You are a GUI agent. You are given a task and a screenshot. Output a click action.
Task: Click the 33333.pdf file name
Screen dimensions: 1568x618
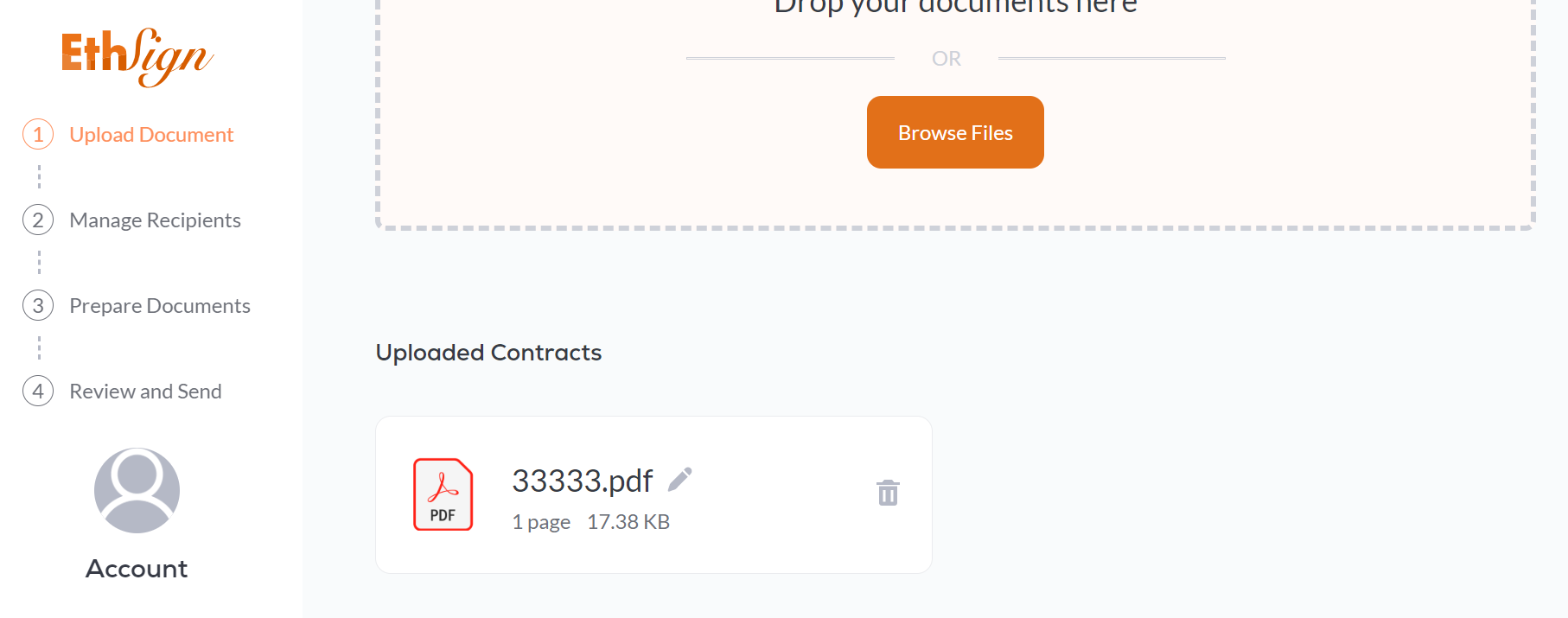click(x=582, y=481)
